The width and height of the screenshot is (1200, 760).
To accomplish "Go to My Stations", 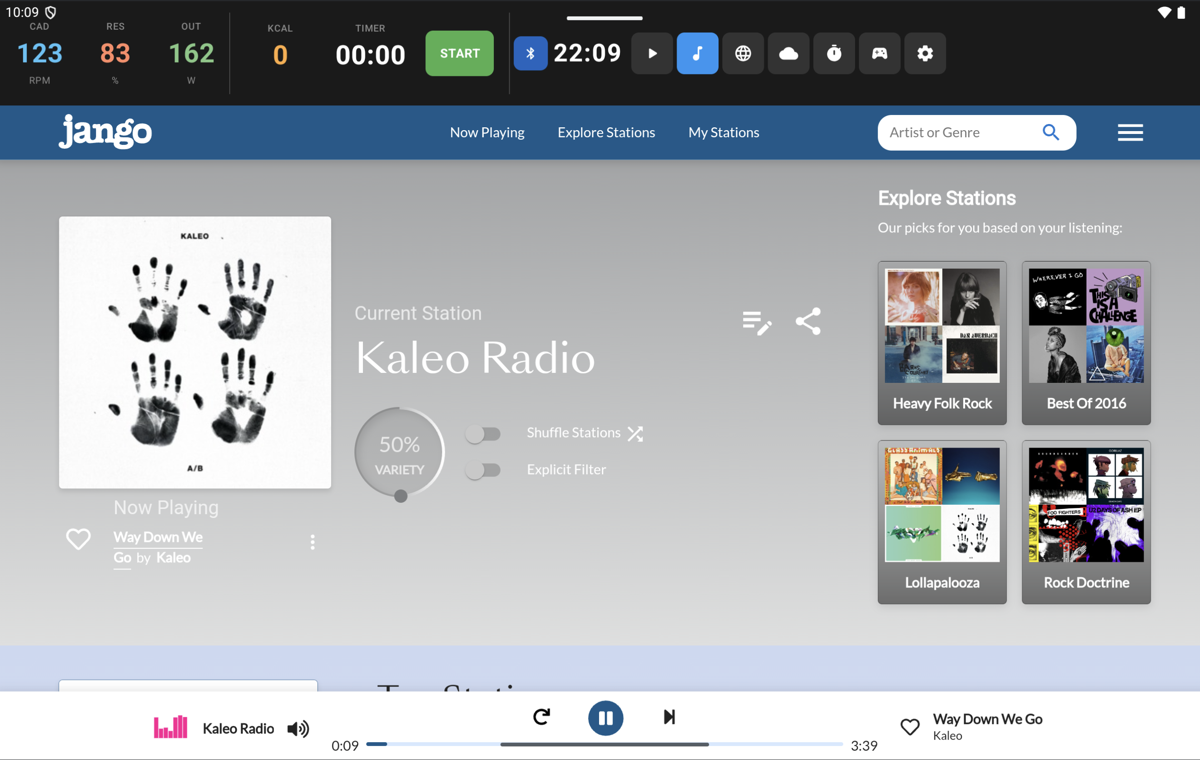I will point(723,132).
